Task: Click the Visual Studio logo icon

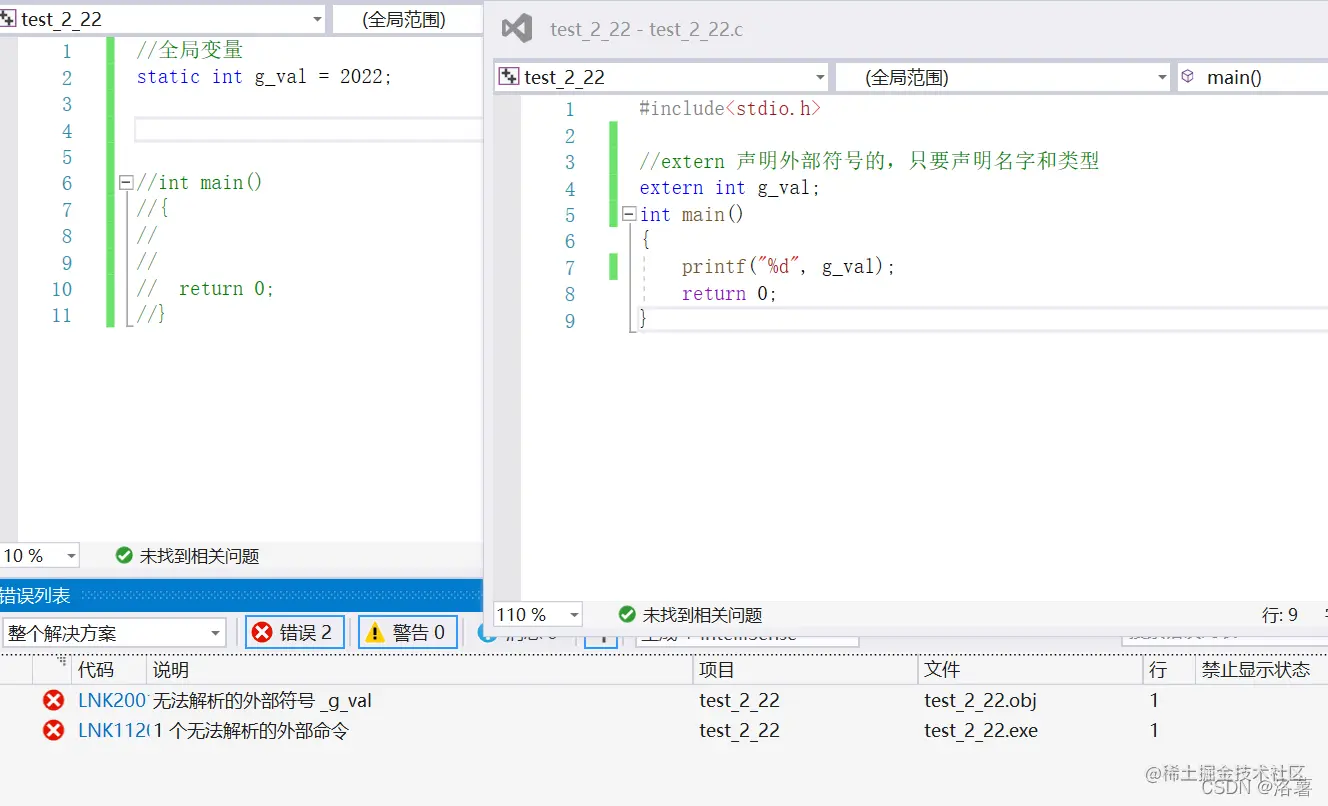Action: [517, 29]
